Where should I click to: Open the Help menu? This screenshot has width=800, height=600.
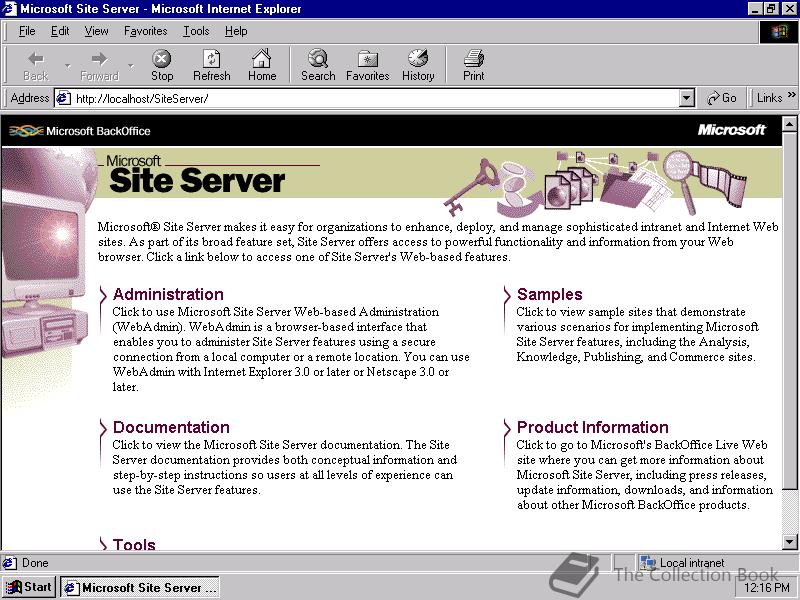click(x=236, y=31)
